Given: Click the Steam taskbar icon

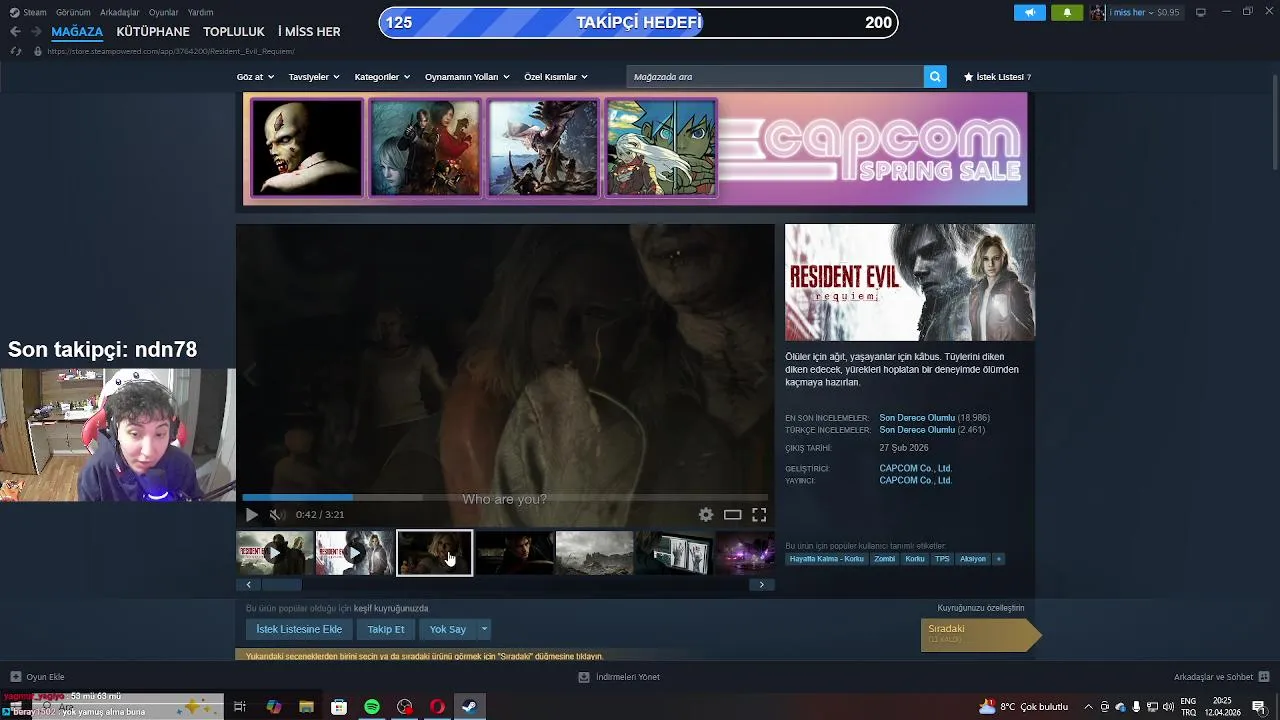Looking at the screenshot, I should [469, 707].
